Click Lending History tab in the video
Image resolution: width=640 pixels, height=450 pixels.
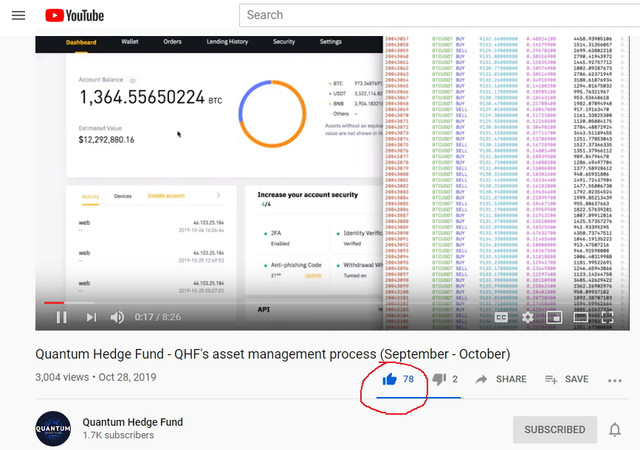coord(227,42)
